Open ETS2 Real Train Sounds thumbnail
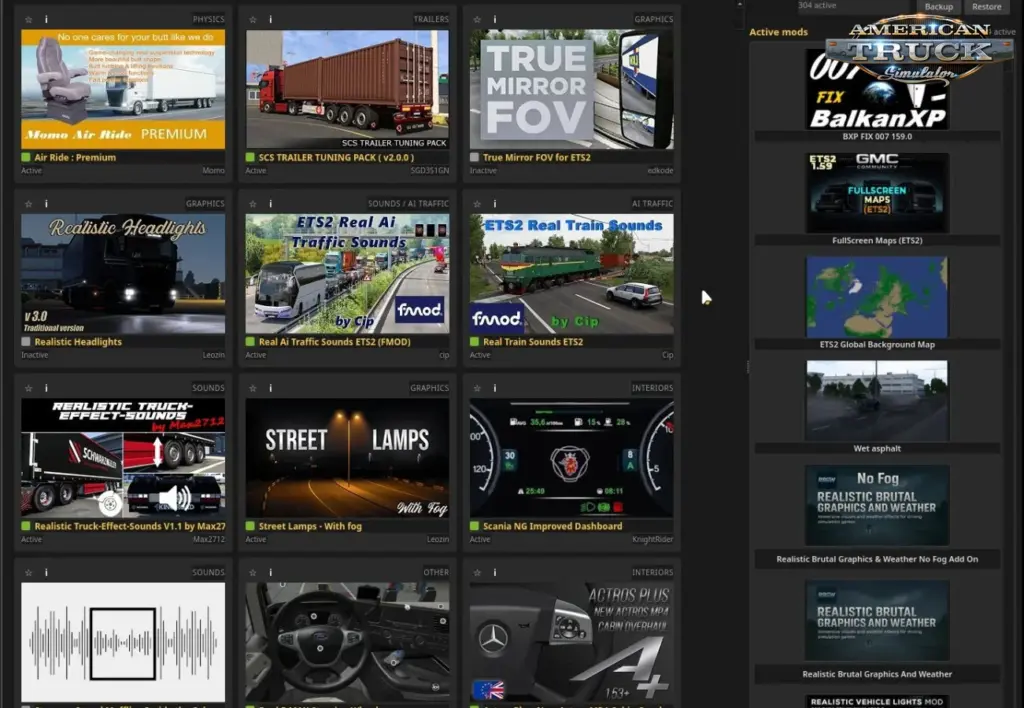 tap(571, 274)
